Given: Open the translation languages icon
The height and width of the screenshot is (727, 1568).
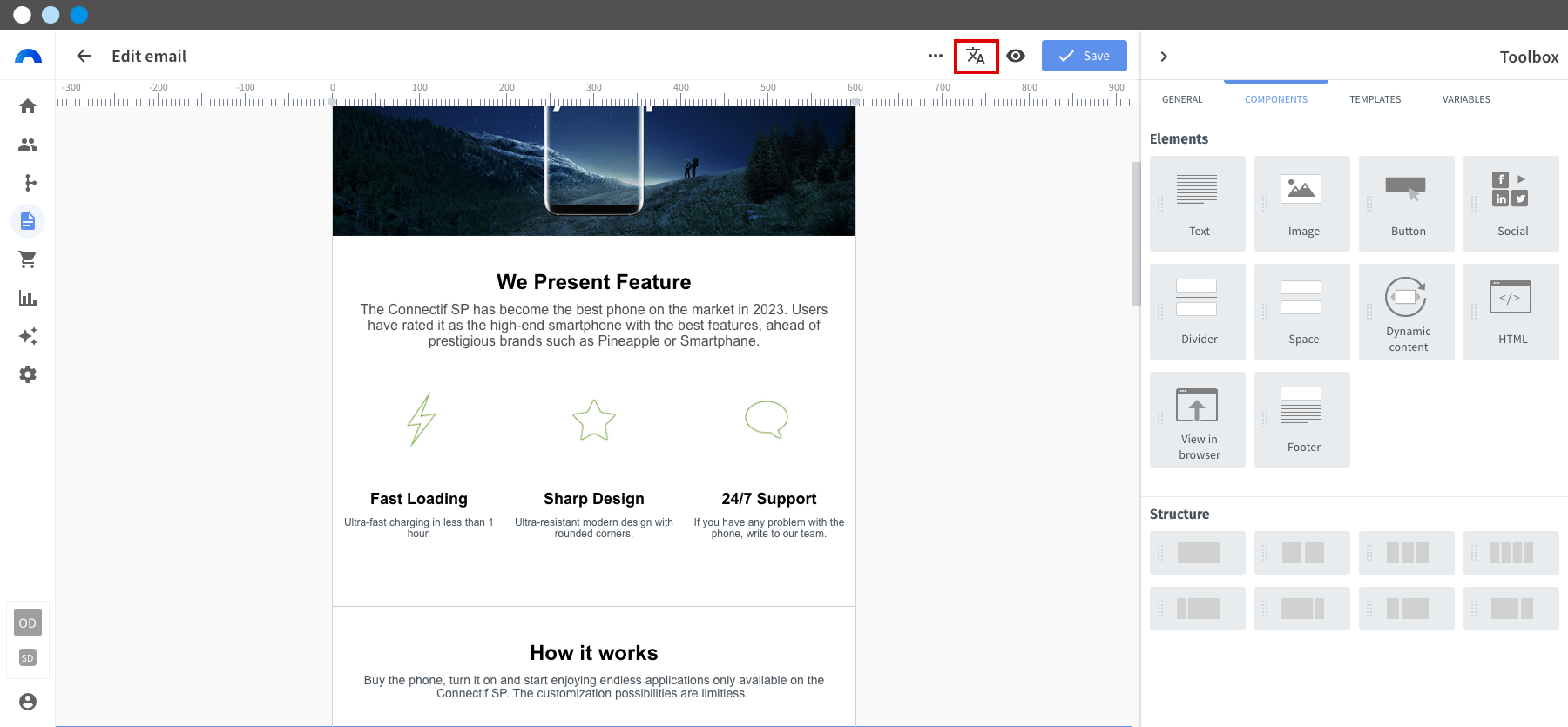Looking at the screenshot, I should 976,57.
